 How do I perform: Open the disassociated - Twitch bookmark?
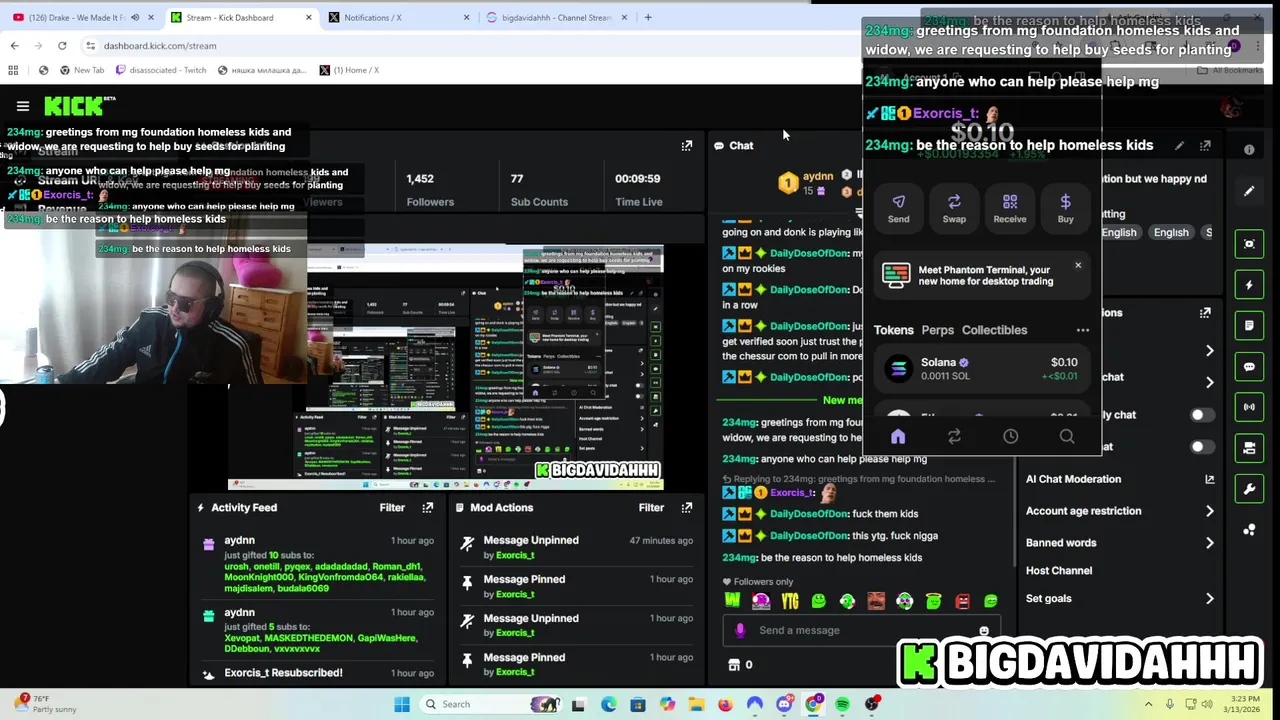[x=160, y=70]
